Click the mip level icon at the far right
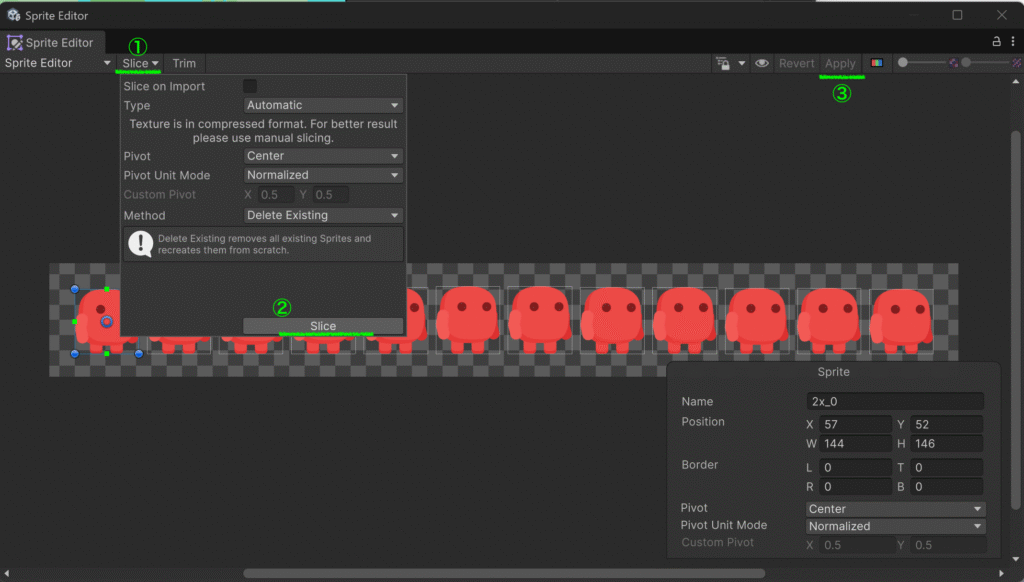 [x=1016, y=63]
